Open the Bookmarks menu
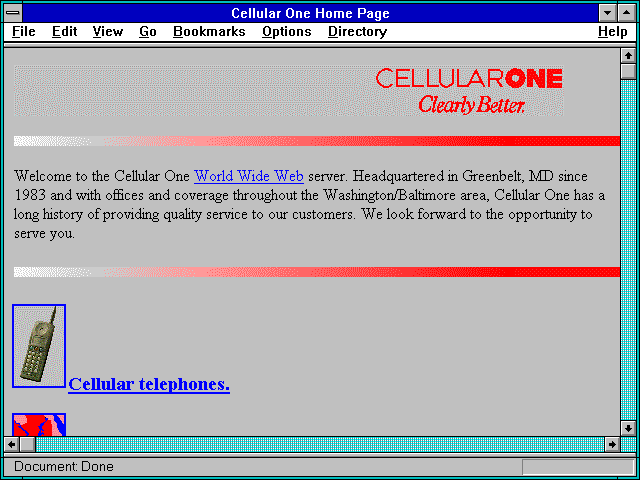The image size is (640, 480). (x=209, y=32)
